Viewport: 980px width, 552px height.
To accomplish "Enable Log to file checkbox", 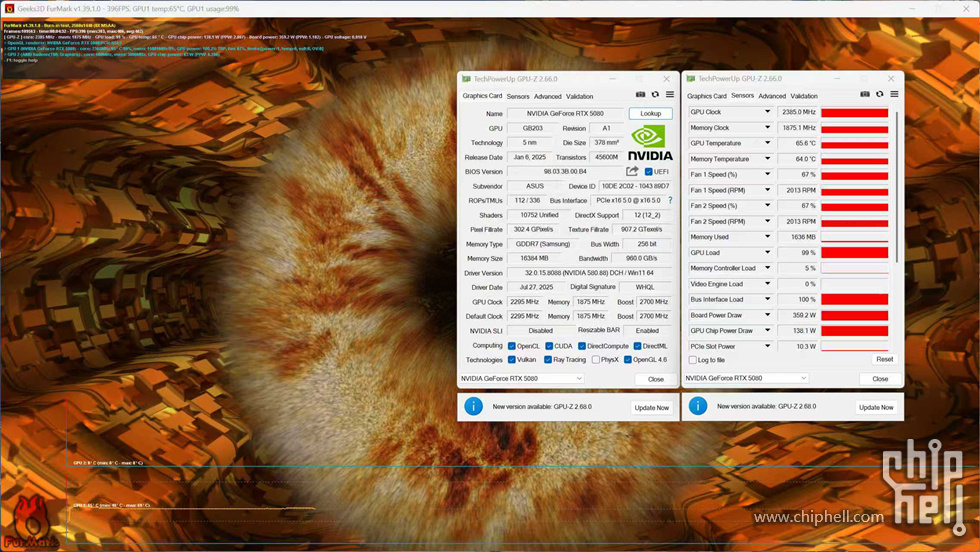I will (x=692, y=360).
